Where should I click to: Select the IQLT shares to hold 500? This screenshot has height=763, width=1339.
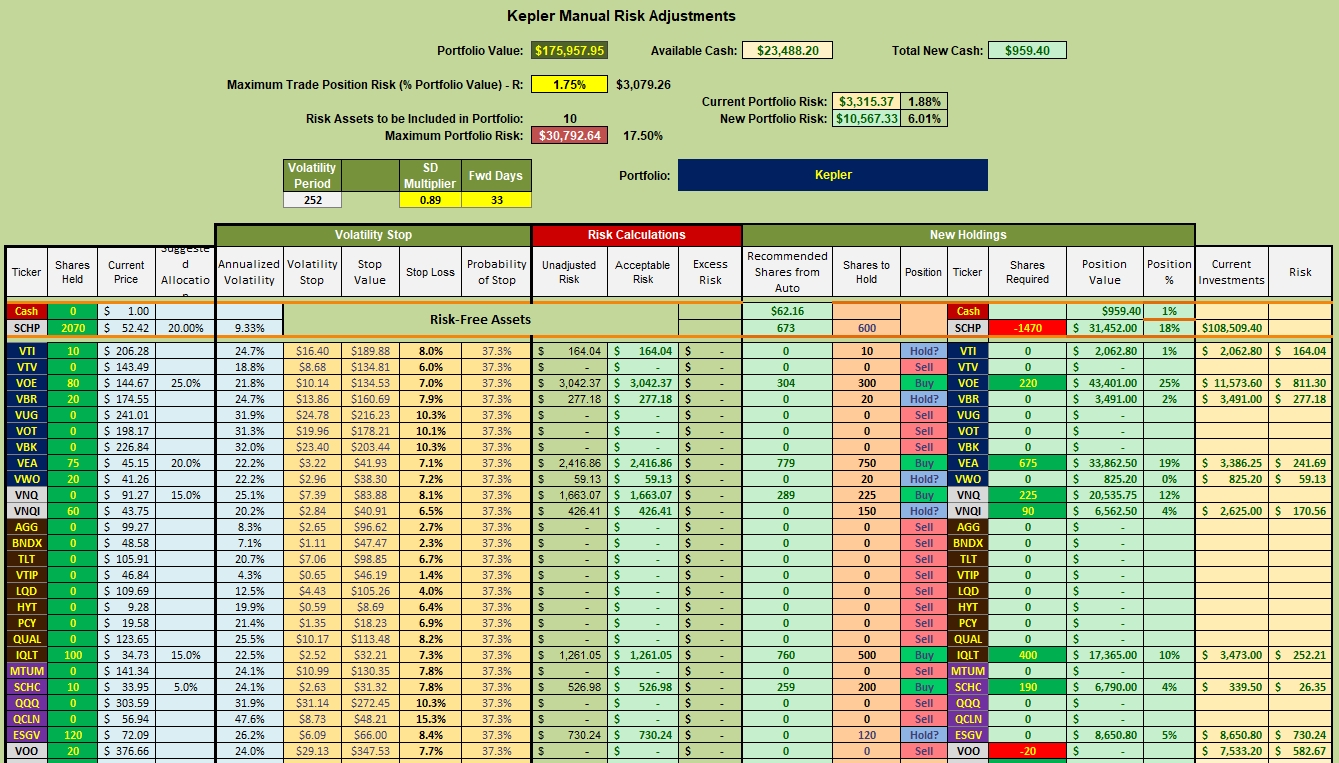click(x=866, y=655)
